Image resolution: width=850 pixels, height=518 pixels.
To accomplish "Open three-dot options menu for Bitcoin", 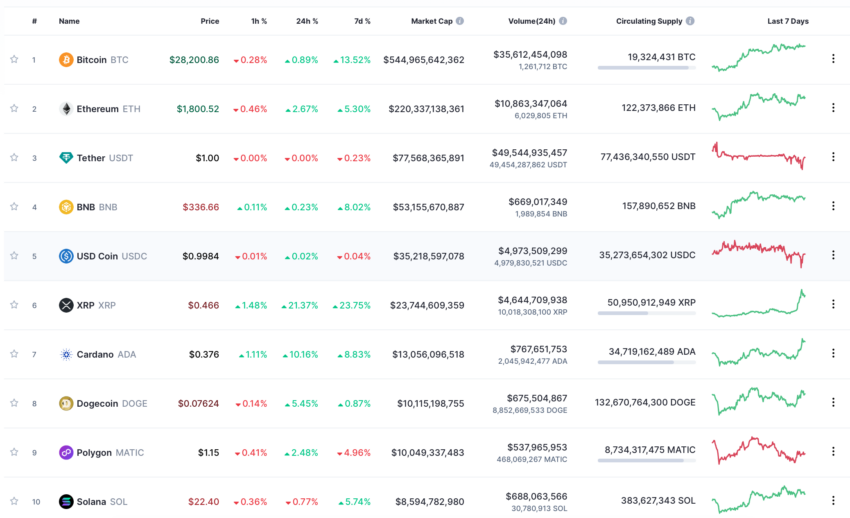I will (x=833, y=59).
